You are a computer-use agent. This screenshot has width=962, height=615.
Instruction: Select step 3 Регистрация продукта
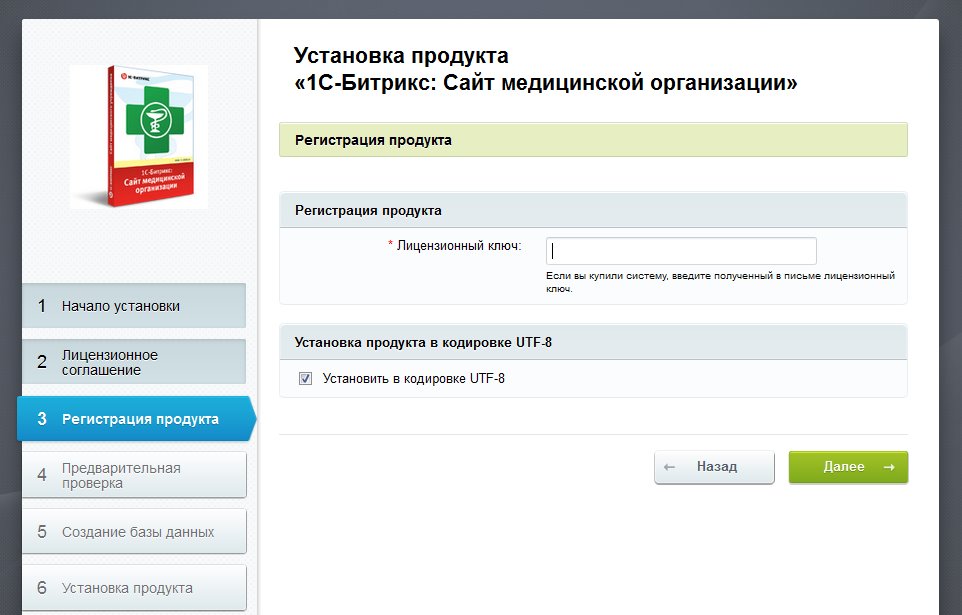pyautogui.click(x=136, y=419)
